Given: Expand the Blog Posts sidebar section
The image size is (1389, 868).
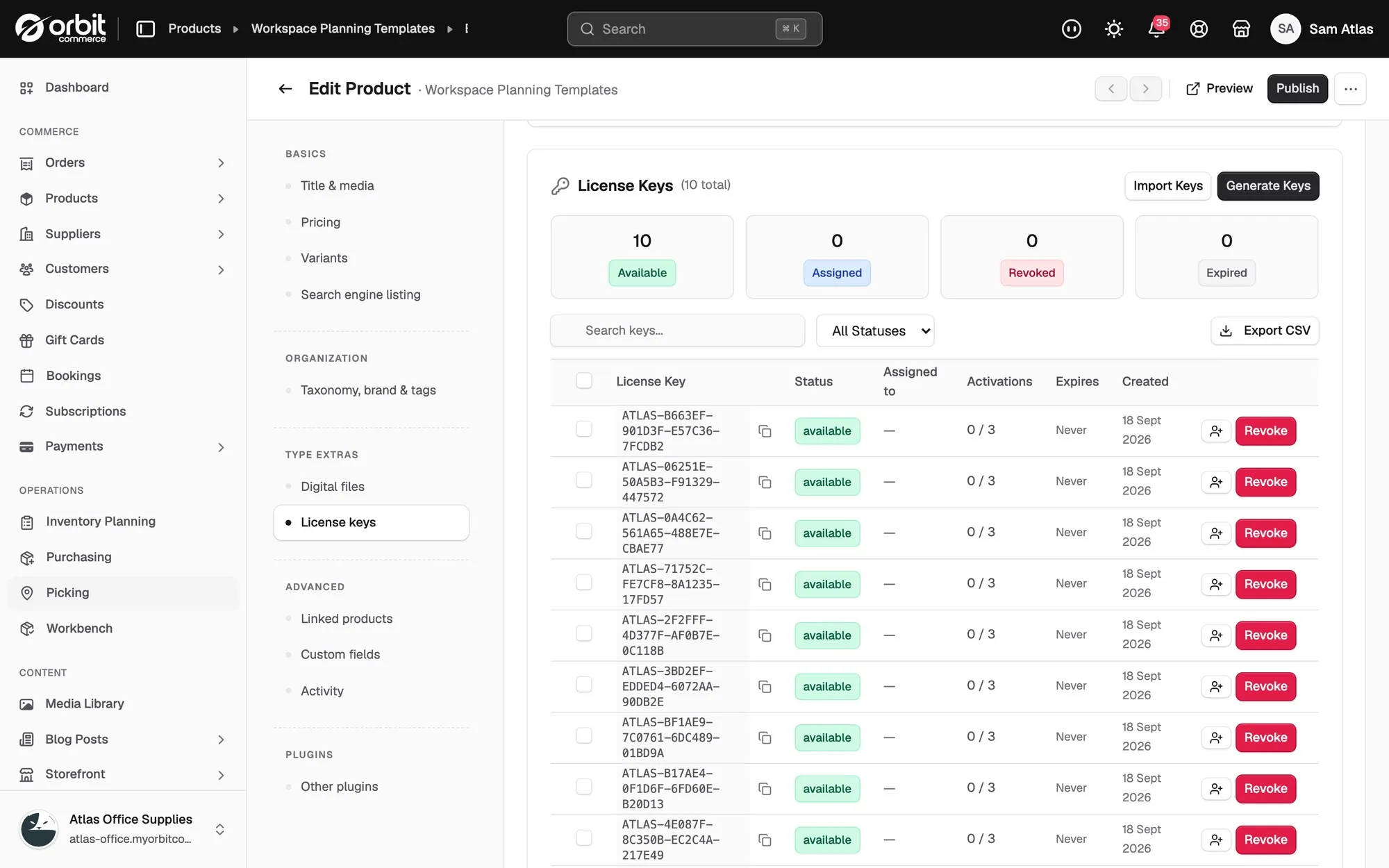Looking at the screenshot, I should [221, 740].
